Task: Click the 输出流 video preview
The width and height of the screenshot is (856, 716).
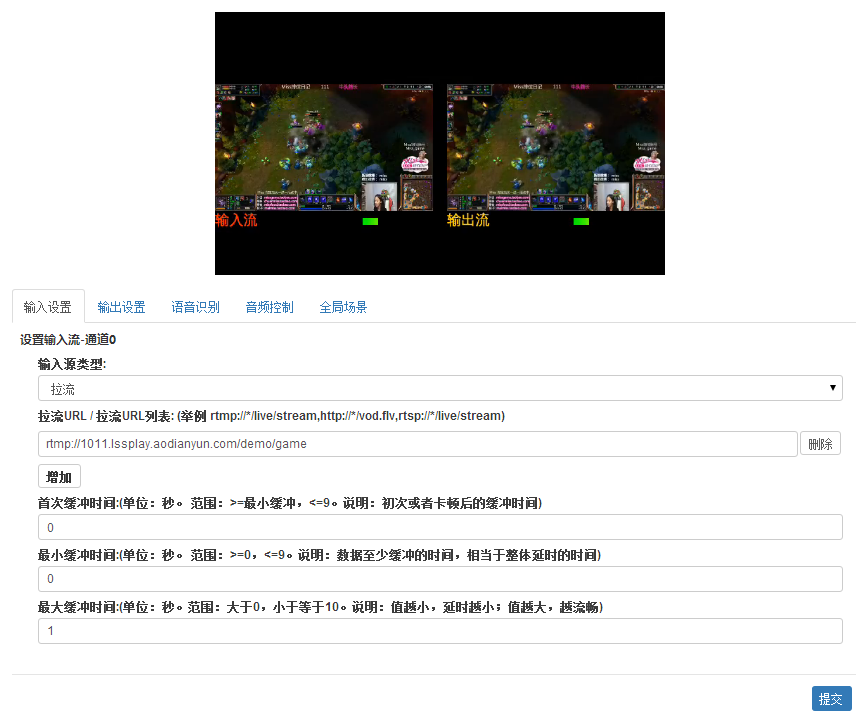Action: (556, 147)
